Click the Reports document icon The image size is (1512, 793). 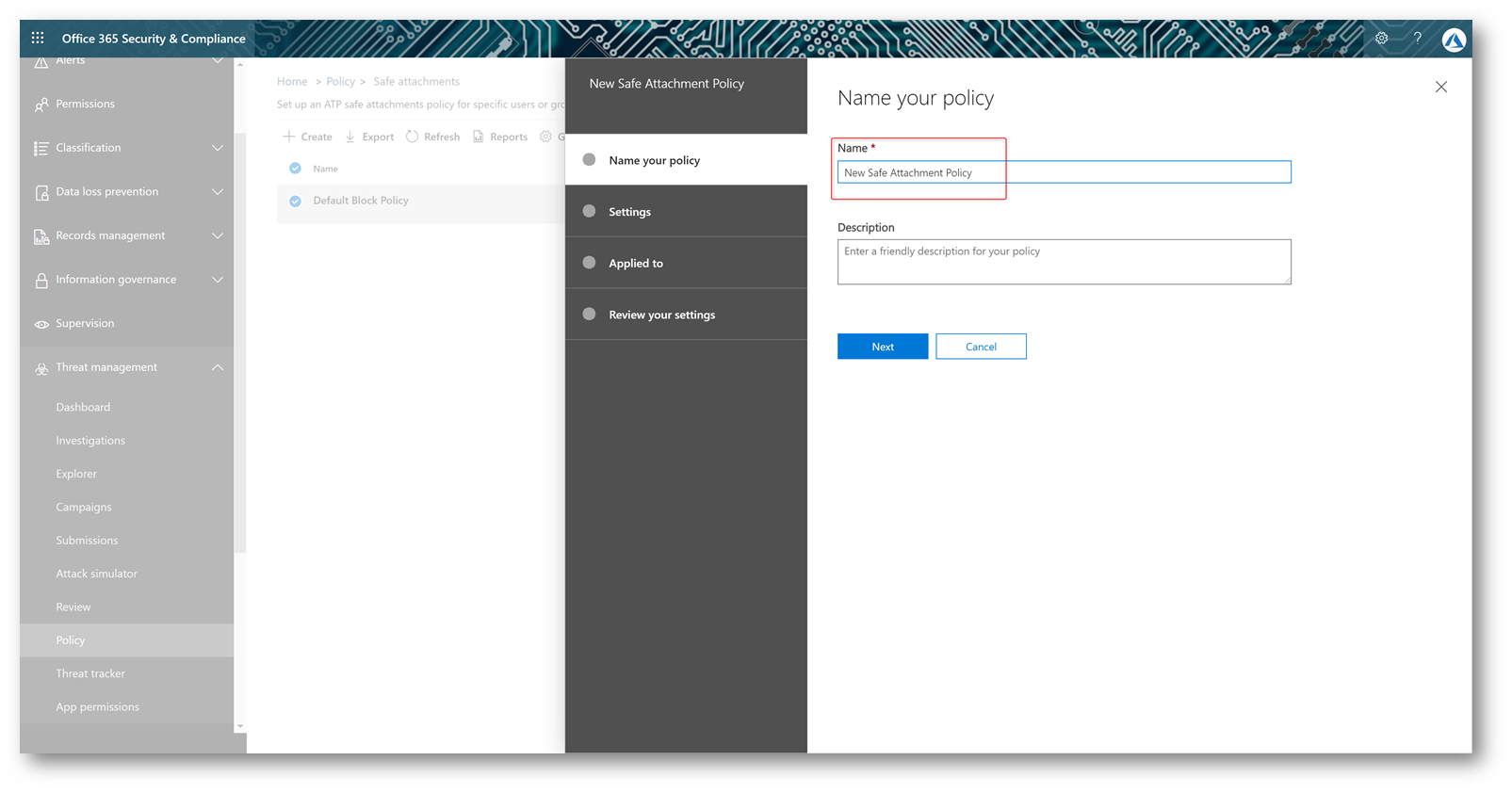(479, 137)
